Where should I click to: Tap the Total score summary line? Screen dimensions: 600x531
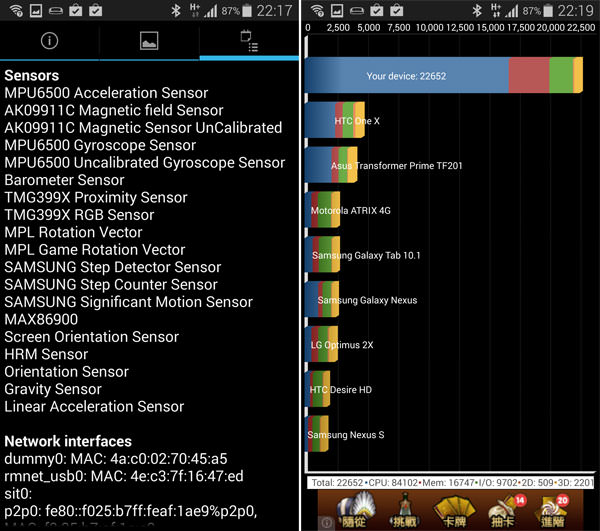pos(452,482)
